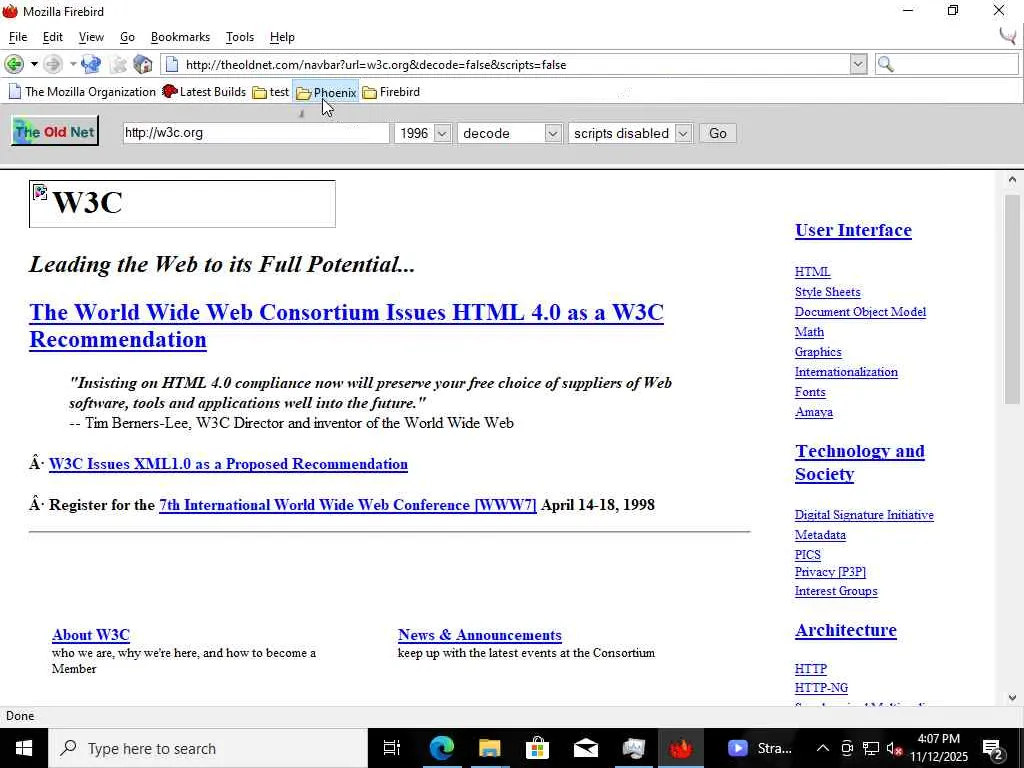Viewport: 1024px width, 768px height.
Task: Open the Tools menu
Action: pyautogui.click(x=240, y=37)
